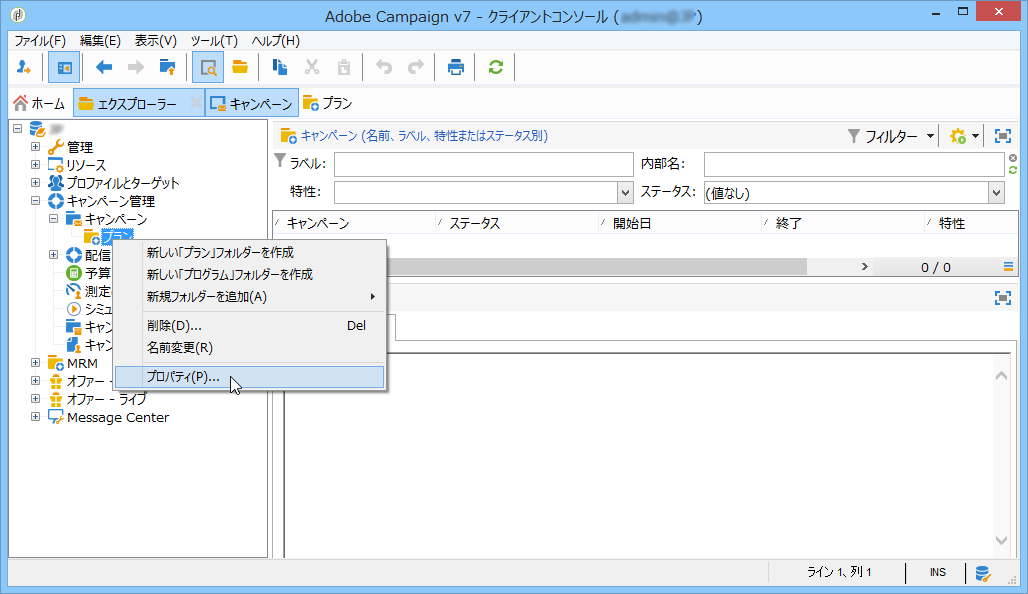Go forward with the grey right arrow
Screen dimensions: 1028x594
tap(136, 67)
